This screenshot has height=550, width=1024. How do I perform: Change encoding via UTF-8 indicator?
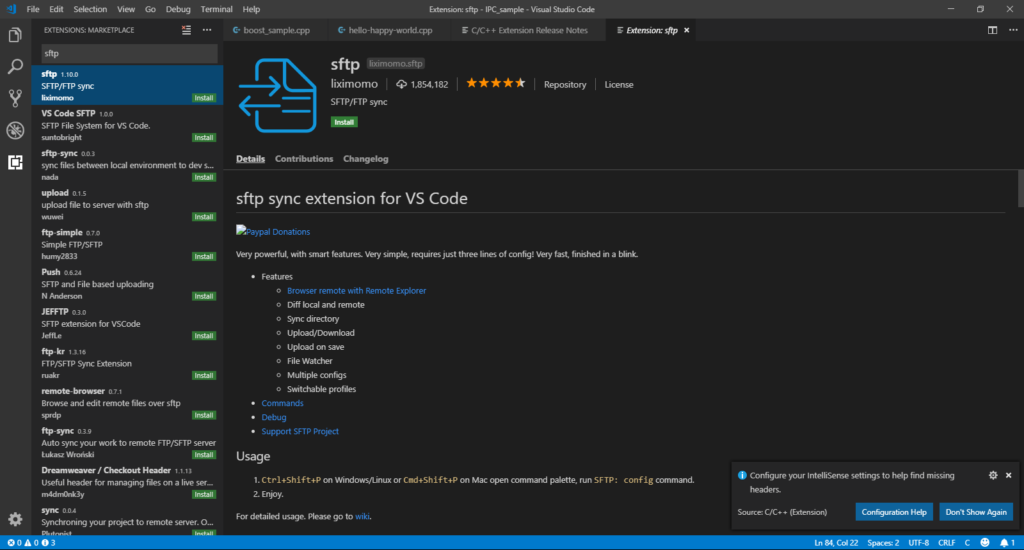918,543
